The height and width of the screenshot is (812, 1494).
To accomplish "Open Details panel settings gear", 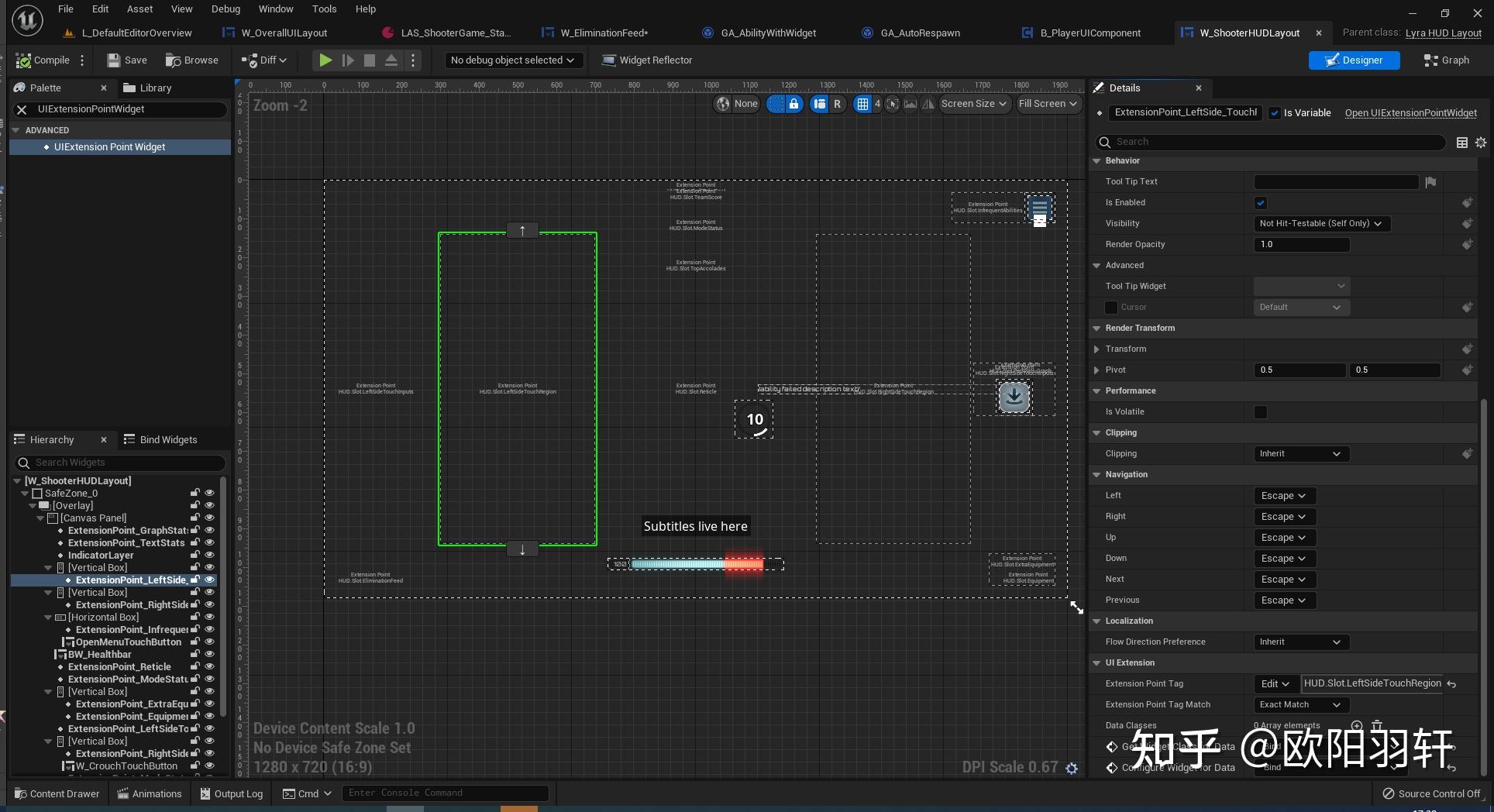I will [x=1481, y=143].
